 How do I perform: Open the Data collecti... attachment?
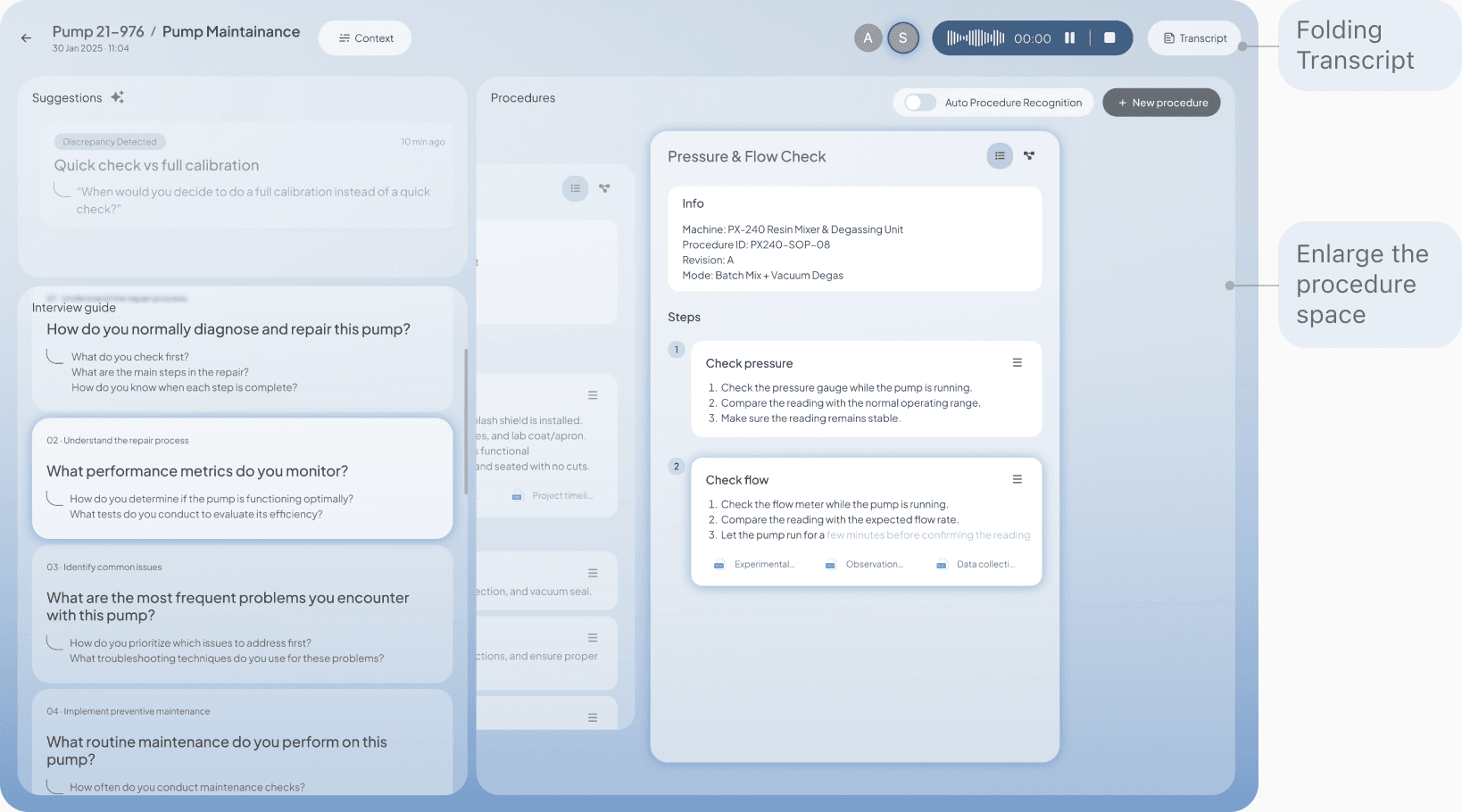tap(976, 564)
